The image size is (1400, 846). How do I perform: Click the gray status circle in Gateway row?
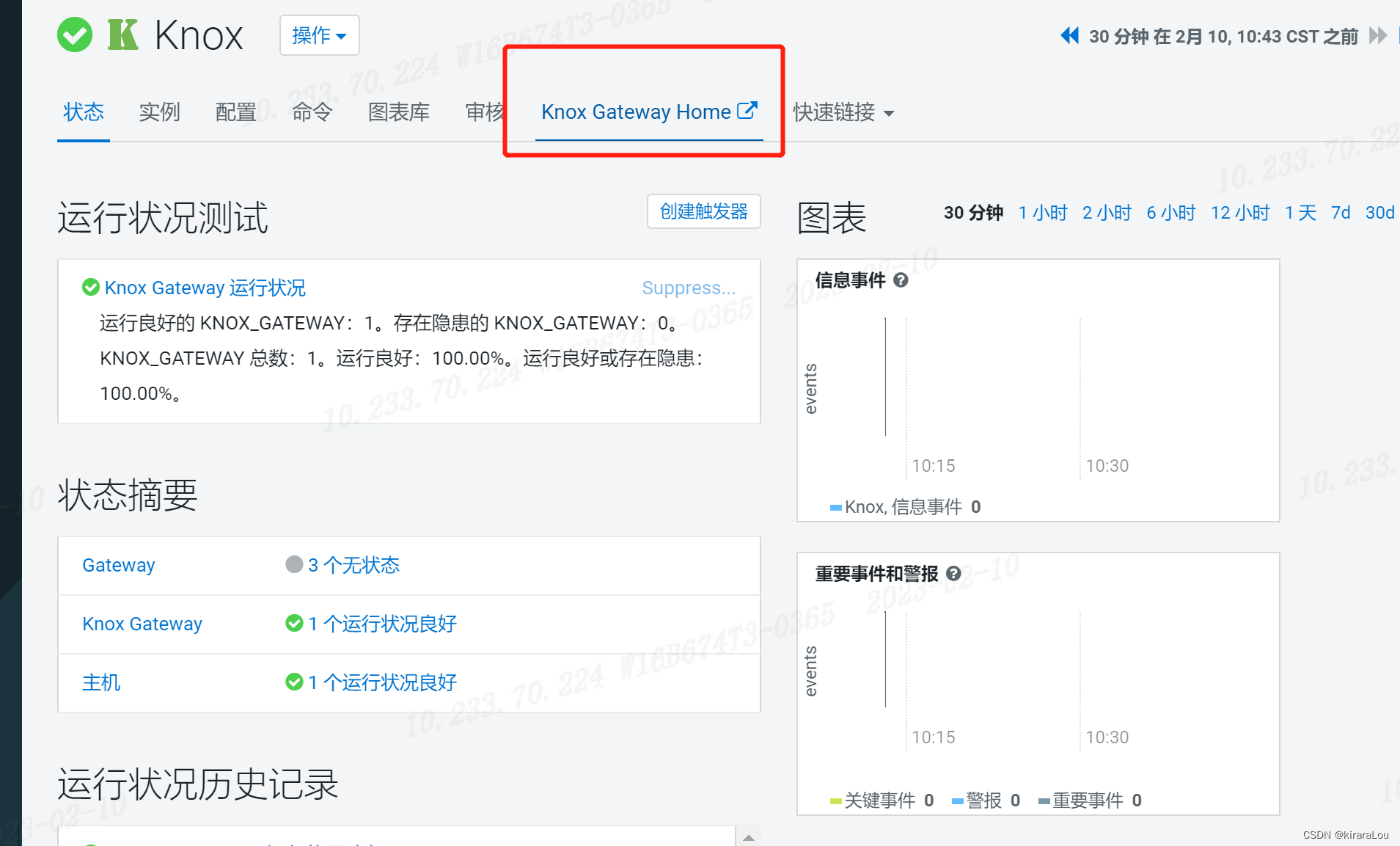(294, 564)
